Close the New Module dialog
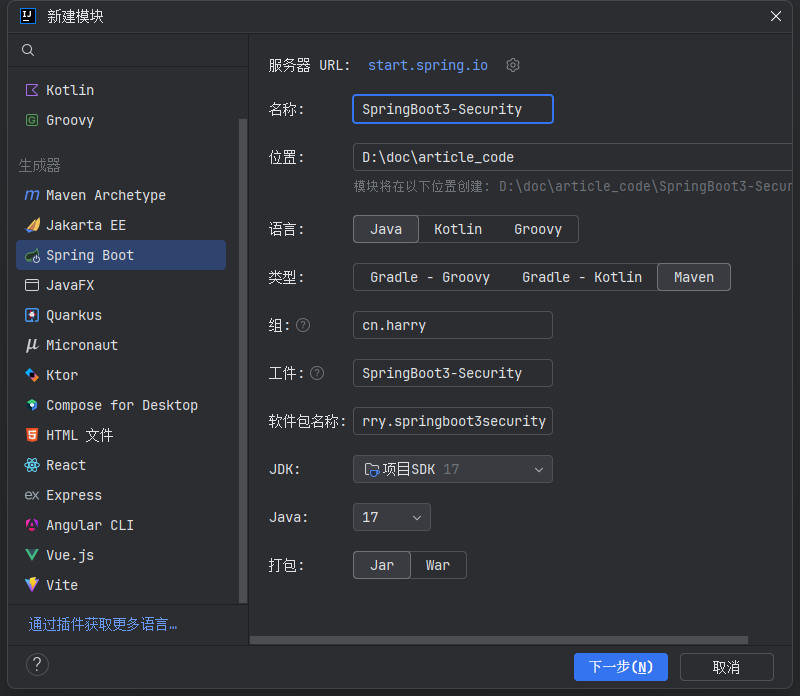Image resolution: width=800 pixels, height=696 pixels. click(776, 16)
